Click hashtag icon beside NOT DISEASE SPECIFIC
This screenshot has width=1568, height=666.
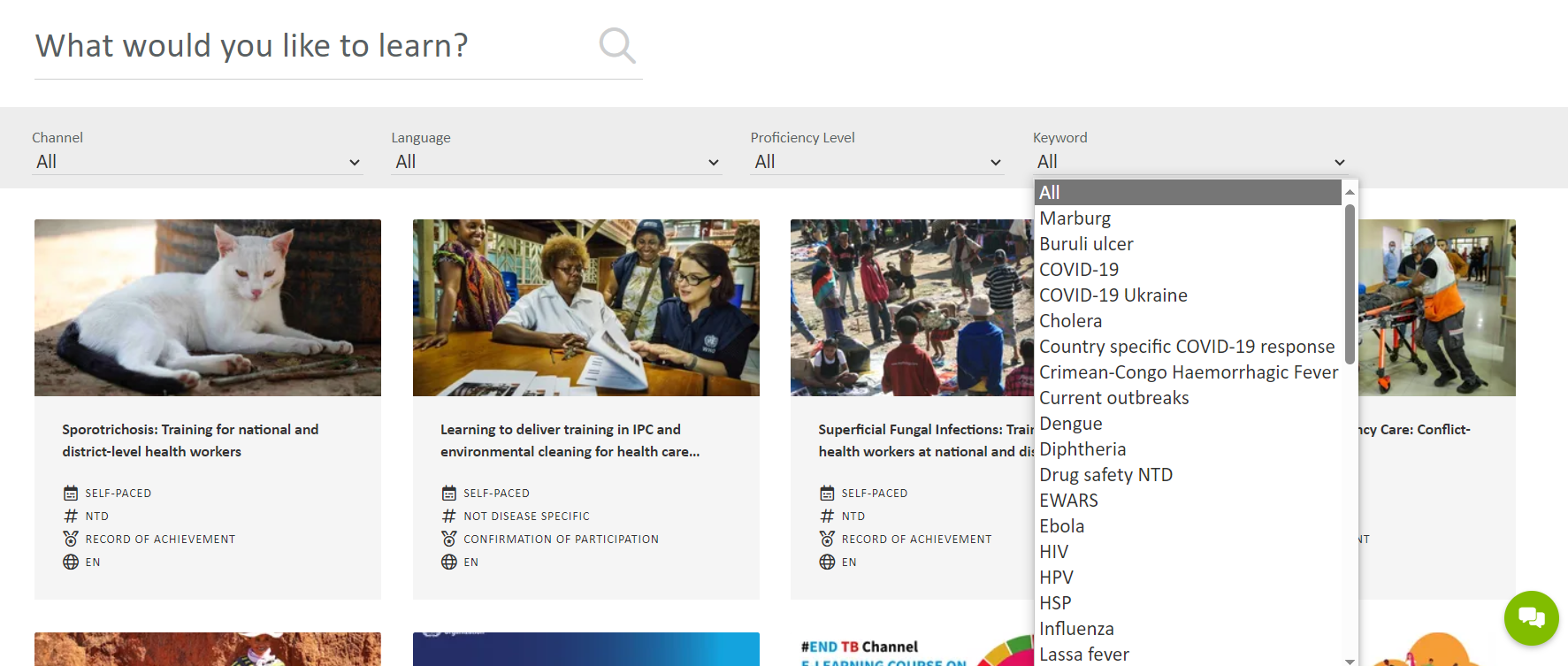[x=449, y=516]
